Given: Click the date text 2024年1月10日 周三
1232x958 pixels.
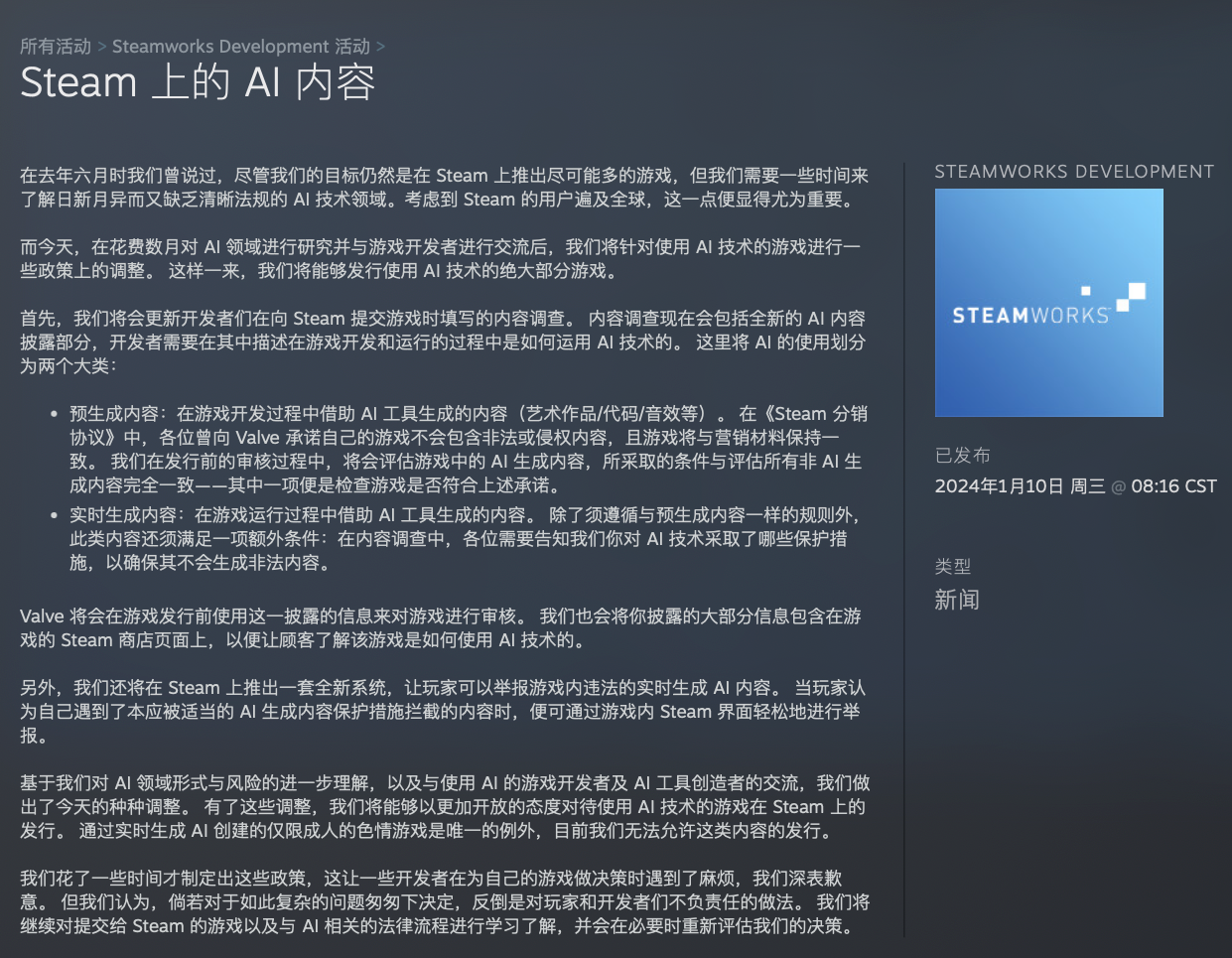Looking at the screenshot, I should [1020, 486].
